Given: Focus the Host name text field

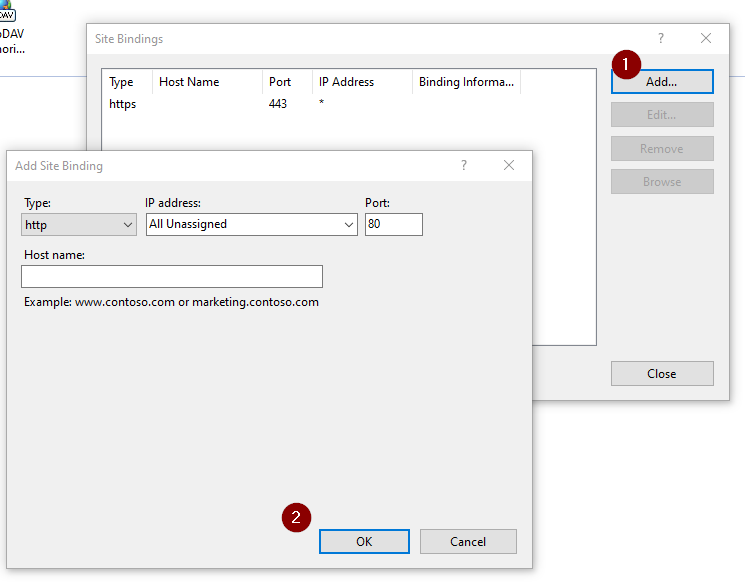Looking at the screenshot, I should click(x=172, y=276).
